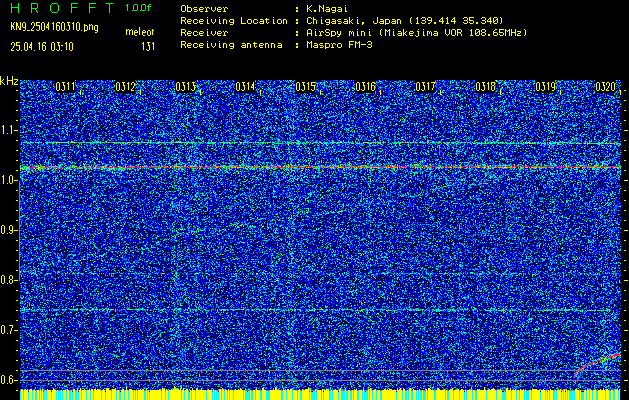Click the 0.6 frequency axis label
Screen dimensions: 629x400
click(x=8, y=380)
